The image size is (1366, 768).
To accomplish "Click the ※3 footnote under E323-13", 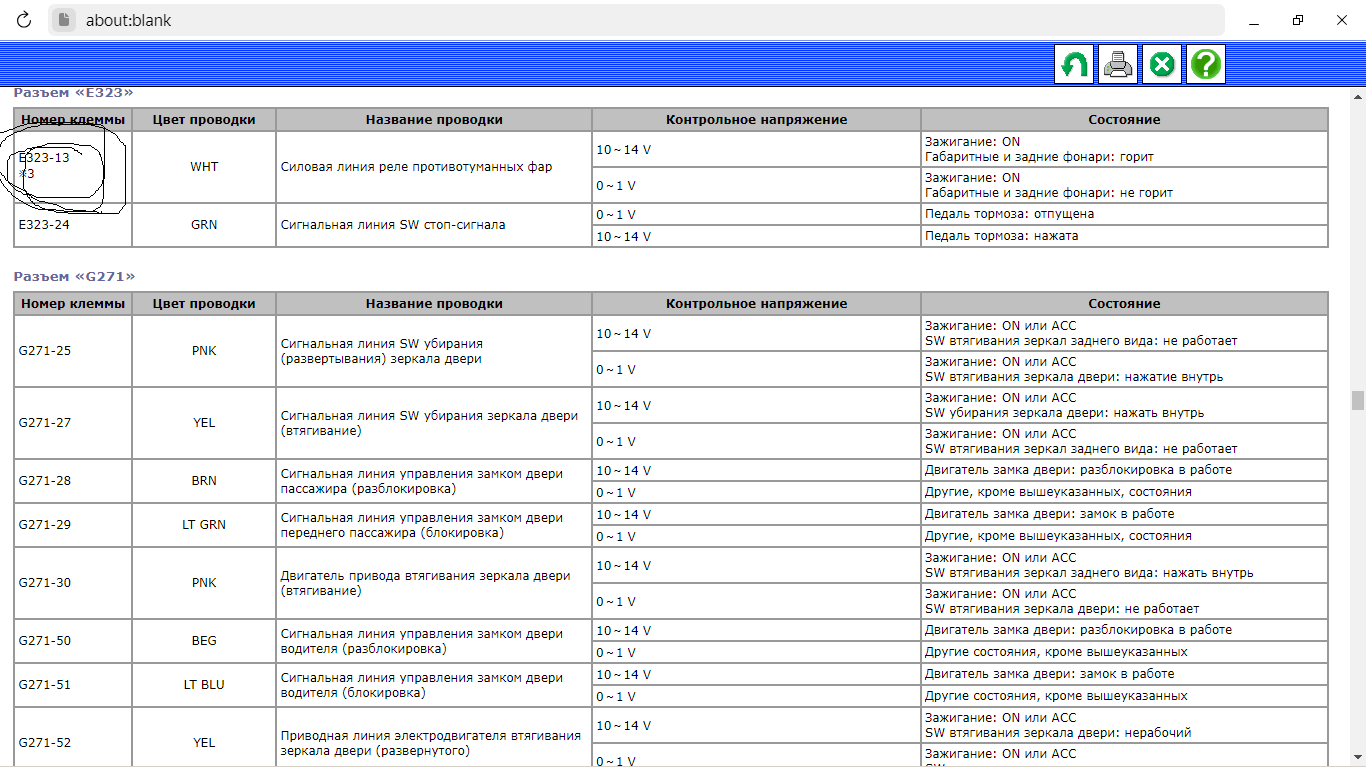I will (27, 174).
